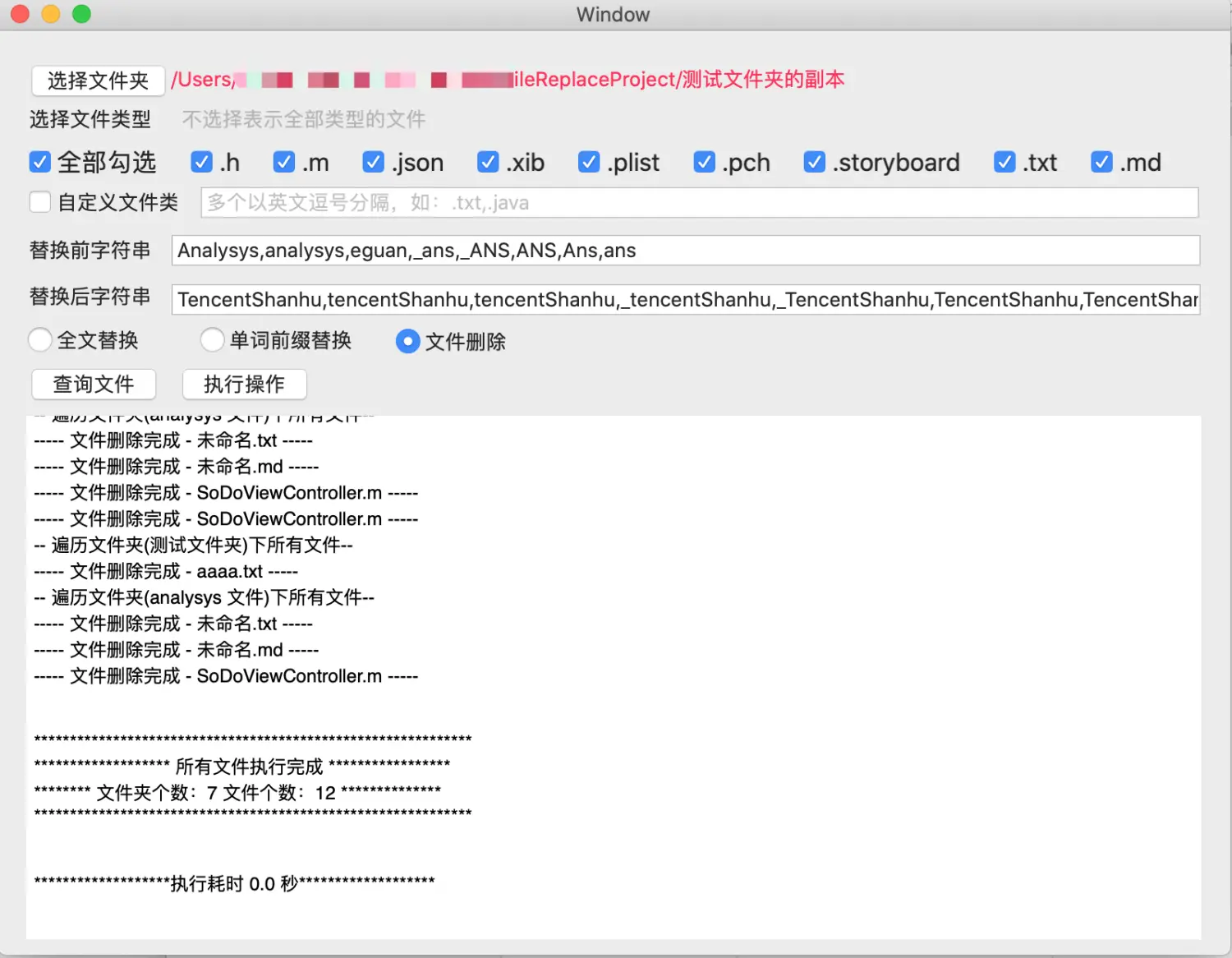
Task: Enable the 自定义文件类 checkbox
Action: pos(40,202)
